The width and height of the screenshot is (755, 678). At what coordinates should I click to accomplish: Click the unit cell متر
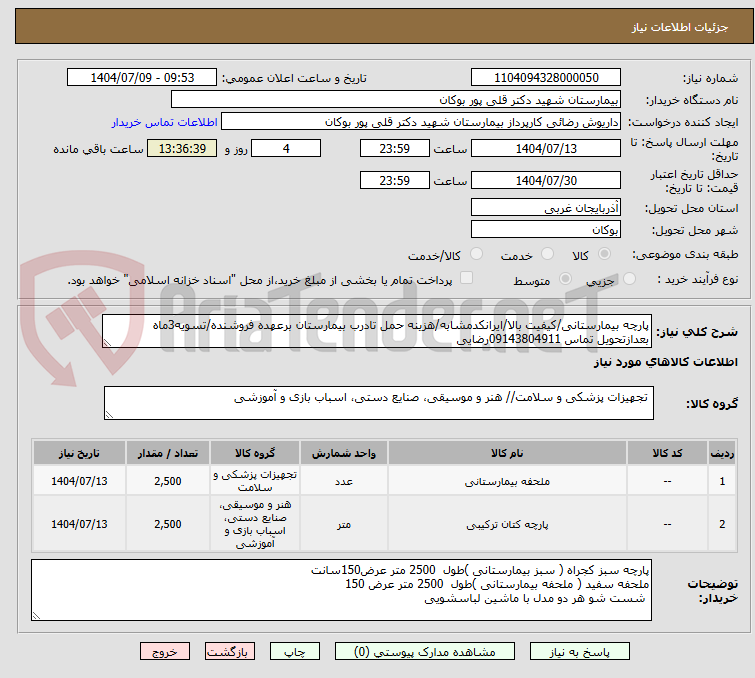tap(344, 524)
